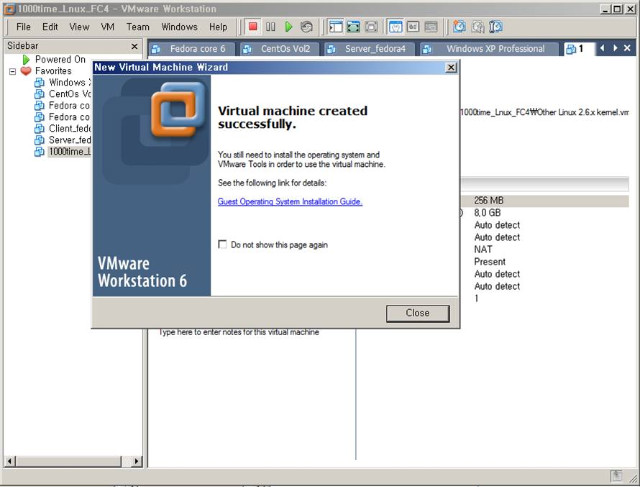Open the View menu
The image size is (640, 487).
click(x=79, y=27)
